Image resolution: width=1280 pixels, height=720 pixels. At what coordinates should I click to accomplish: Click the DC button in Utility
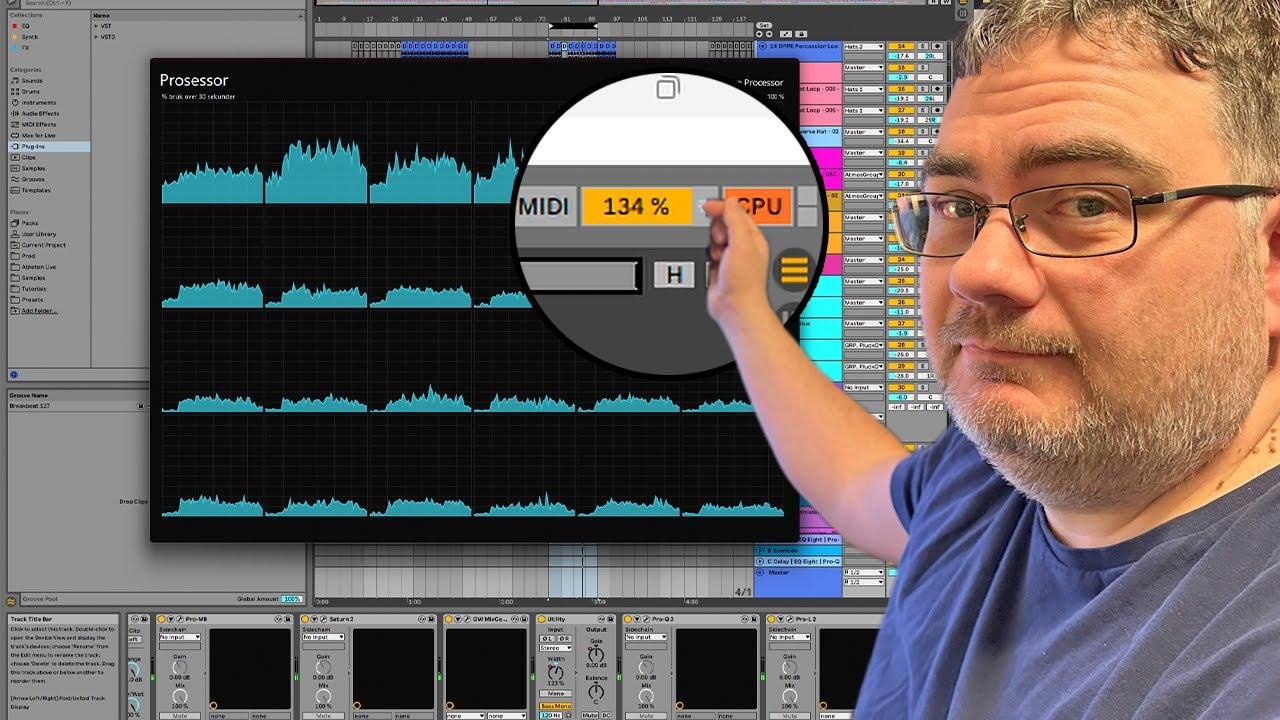(x=606, y=716)
